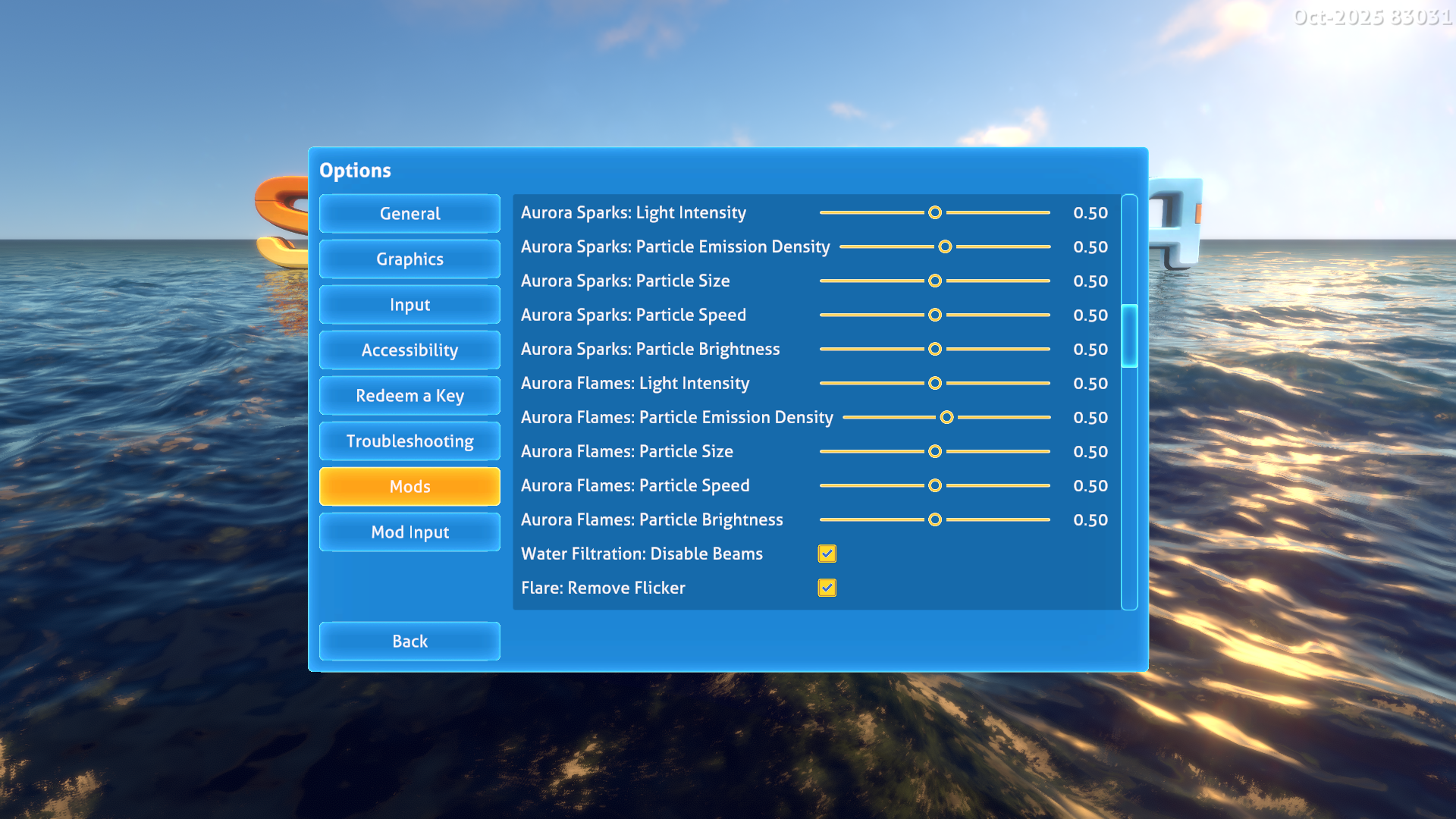Click the 0.50 value for Flames Particle Size
Viewport: 1456px width, 819px height.
point(1090,452)
